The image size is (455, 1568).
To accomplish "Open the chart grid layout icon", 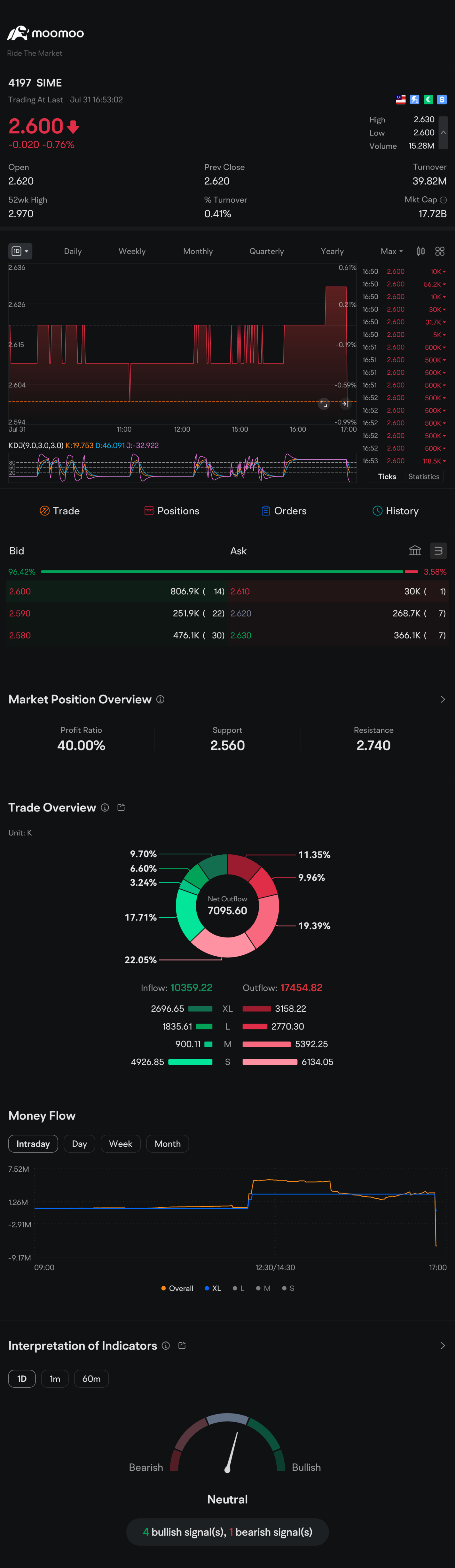I will click(x=440, y=252).
